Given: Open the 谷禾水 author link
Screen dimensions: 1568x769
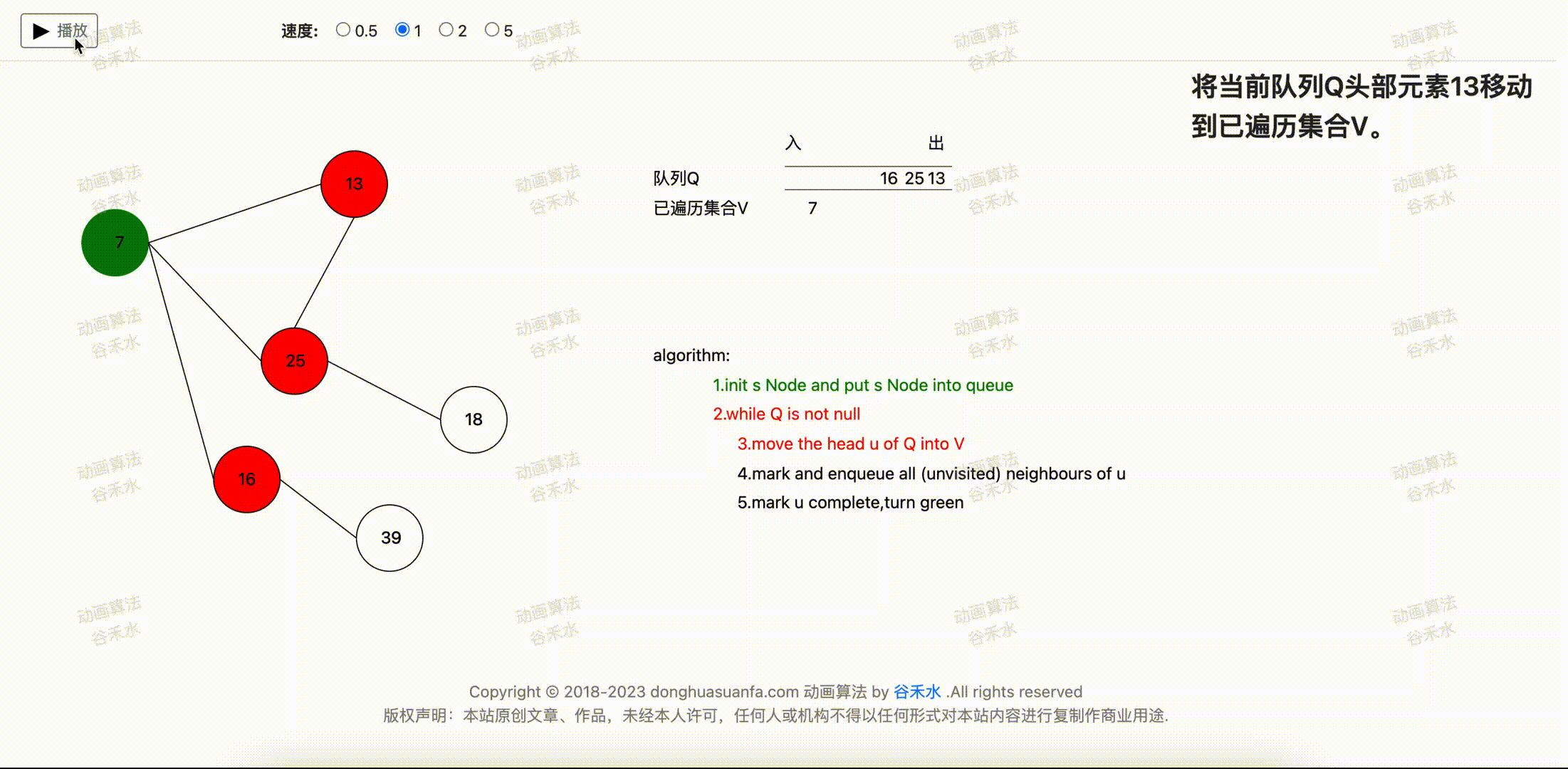Looking at the screenshot, I should [x=917, y=691].
